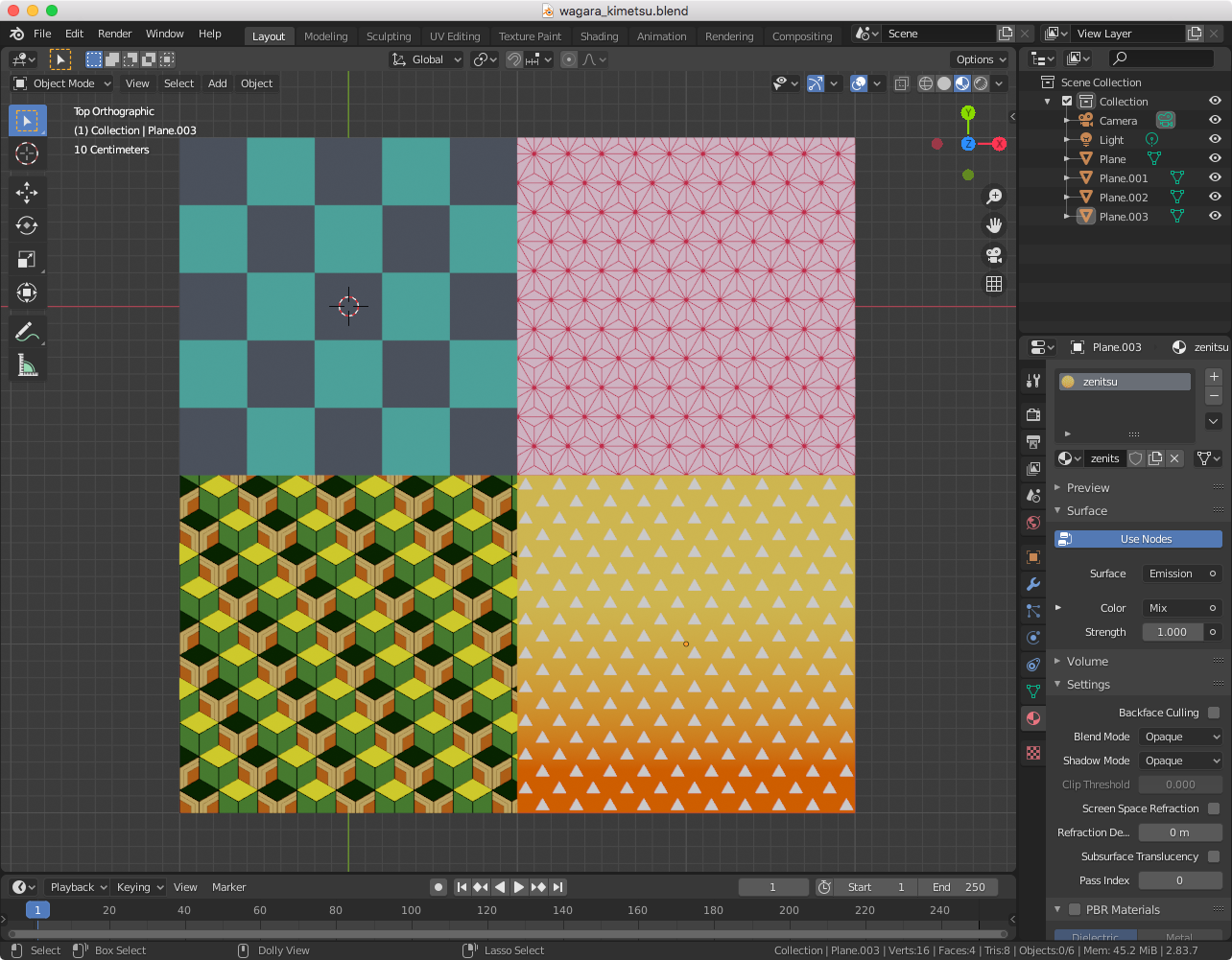The height and width of the screenshot is (960, 1232).
Task: Select the Measure tool
Action: [x=27, y=364]
